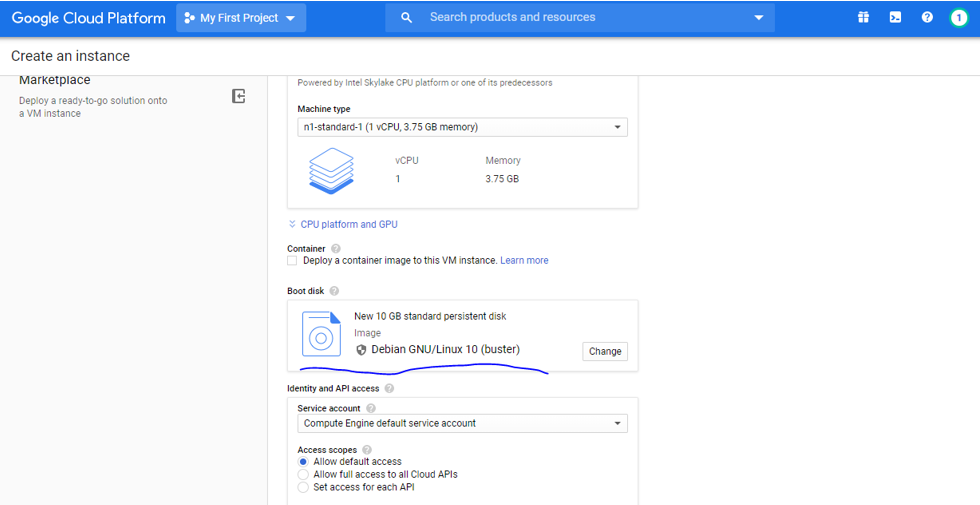The width and height of the screenshot is (980, 505).
Task: Enable Deploy a container image checkbox
Action: click(x=292, y=261)
